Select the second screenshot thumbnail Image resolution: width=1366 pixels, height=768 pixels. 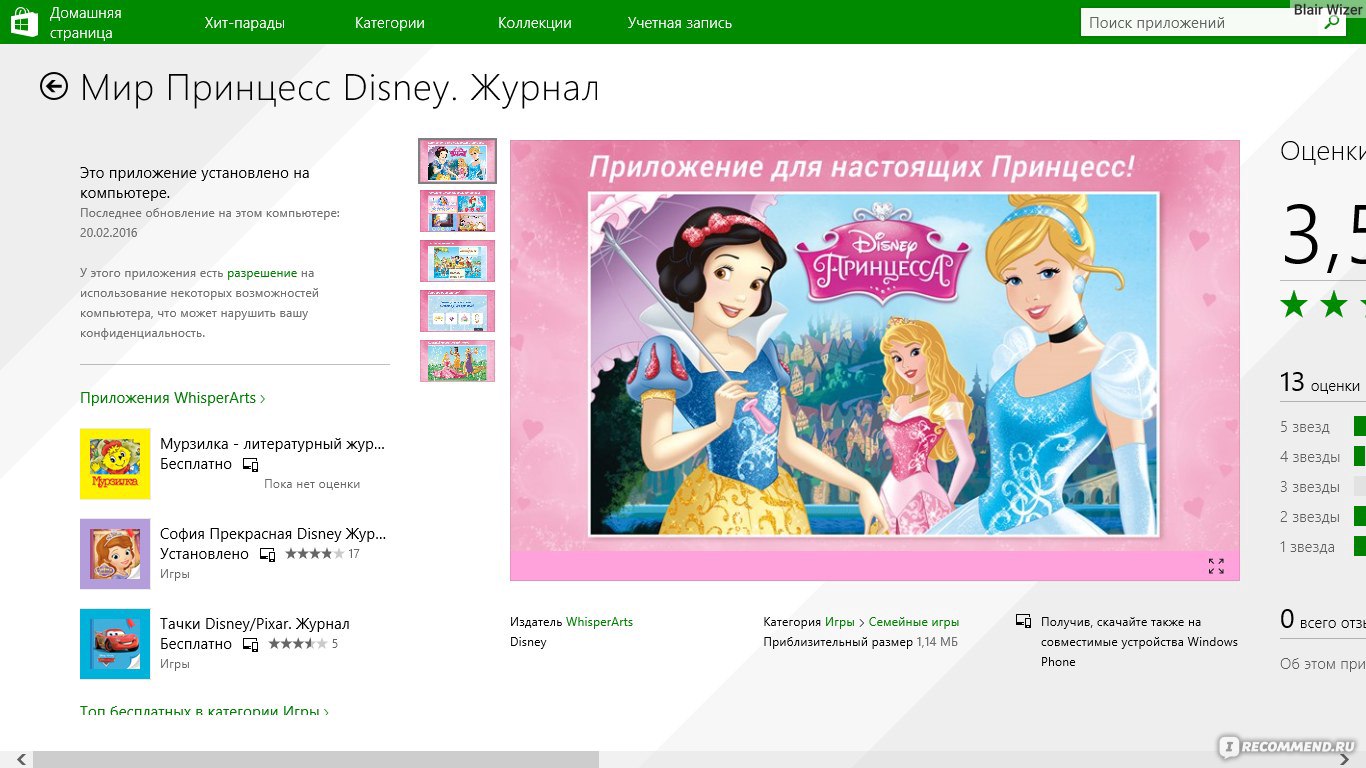click(x=457, y=211)
